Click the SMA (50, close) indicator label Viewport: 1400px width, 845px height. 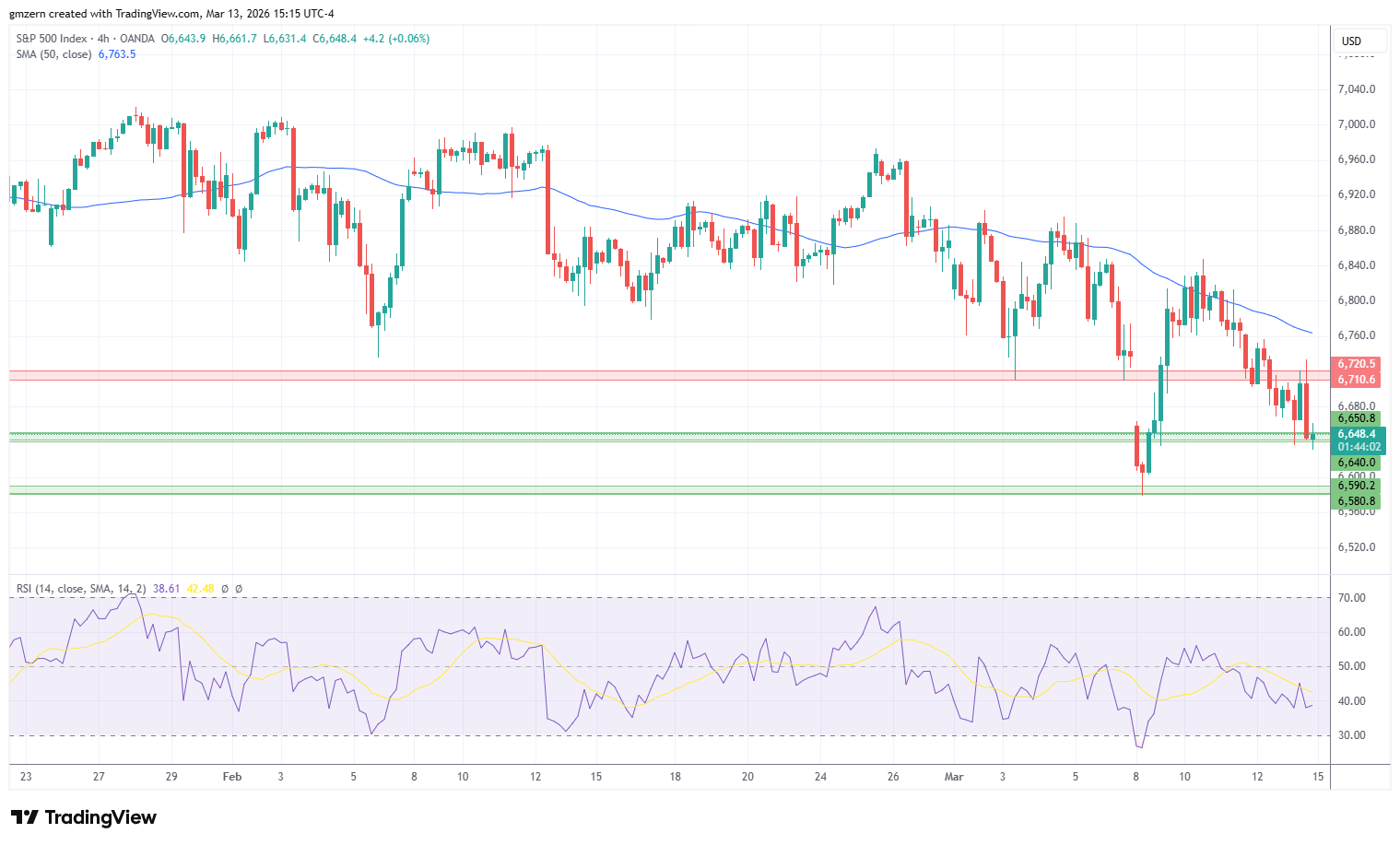(x=53, y=54)
